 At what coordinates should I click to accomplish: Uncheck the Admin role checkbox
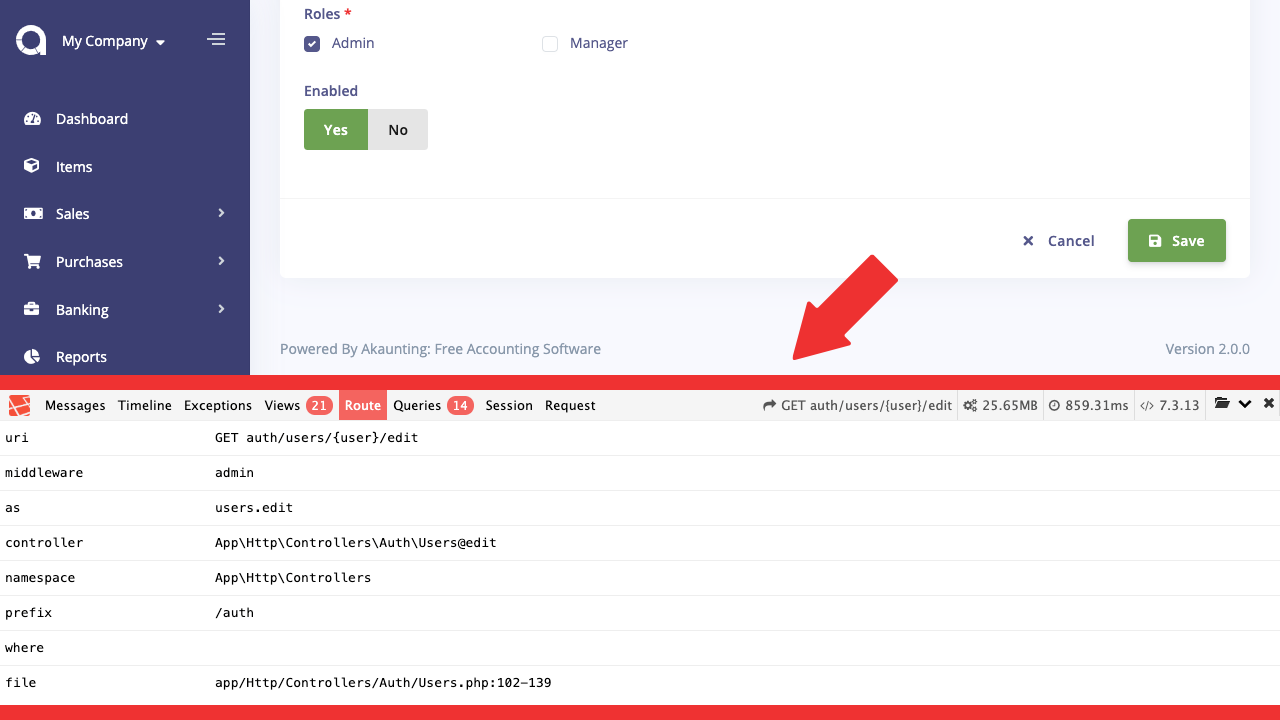click(x=312, y=44)
